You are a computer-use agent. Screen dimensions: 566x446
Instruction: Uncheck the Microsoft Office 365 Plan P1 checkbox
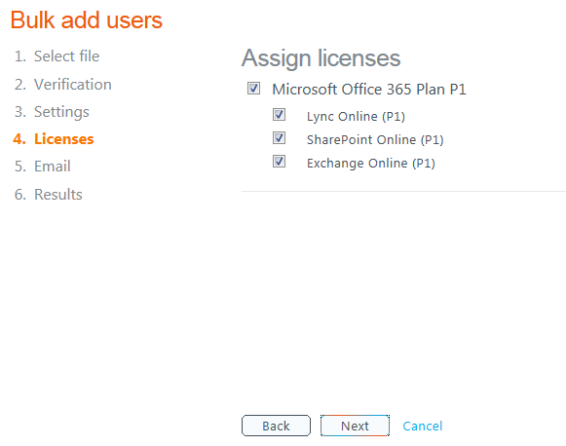253,88
